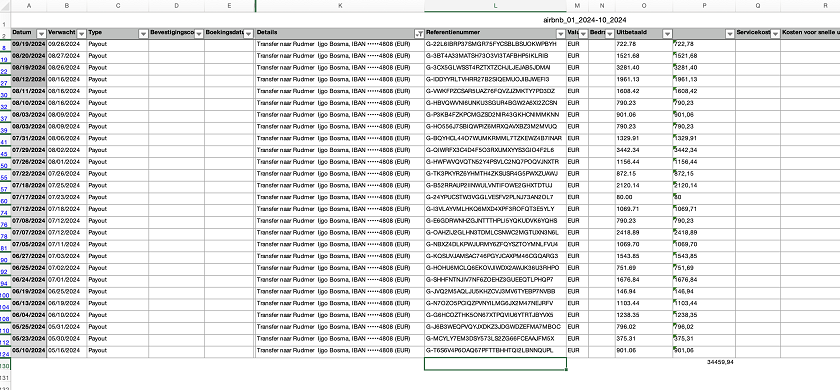Select column R header
Screen dimensions: 840x390
tap(810, 5)
